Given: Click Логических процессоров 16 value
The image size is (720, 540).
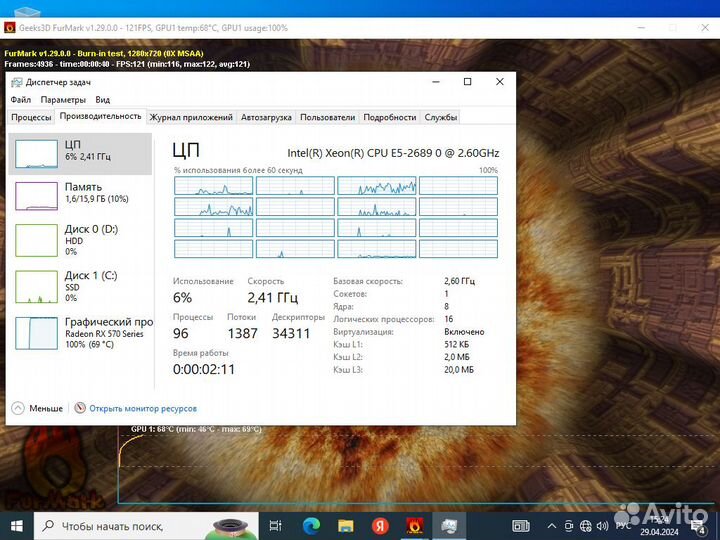Looking at the screenshot, I should tap(449, 319).
